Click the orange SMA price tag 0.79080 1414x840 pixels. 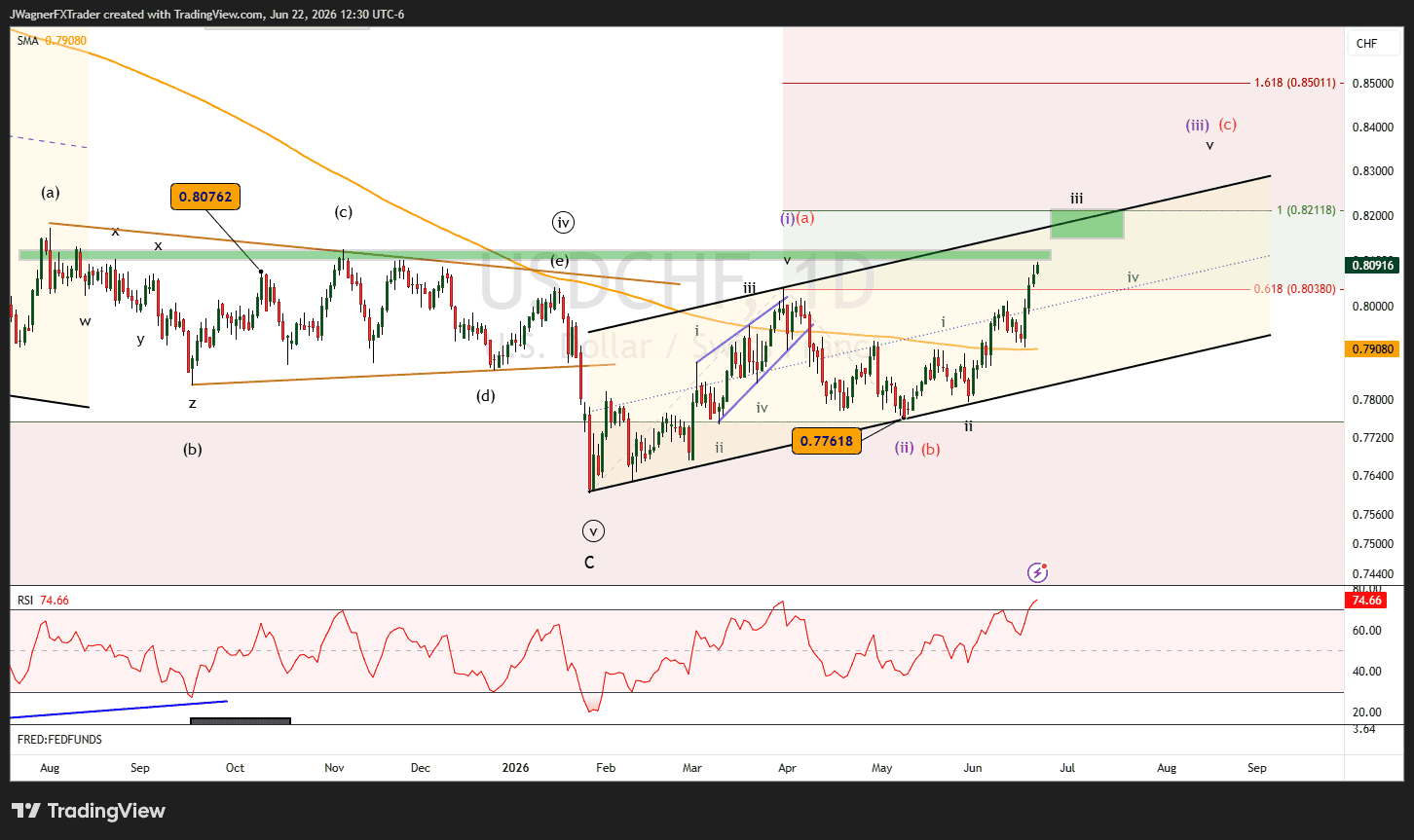(x=1373, y=348)
